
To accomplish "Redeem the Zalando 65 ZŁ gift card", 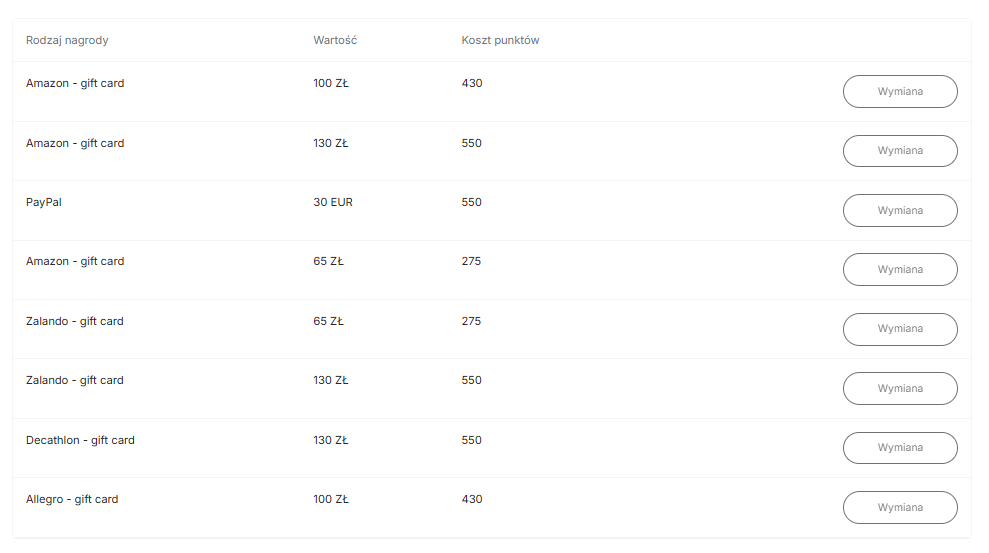I will (900, 329).
